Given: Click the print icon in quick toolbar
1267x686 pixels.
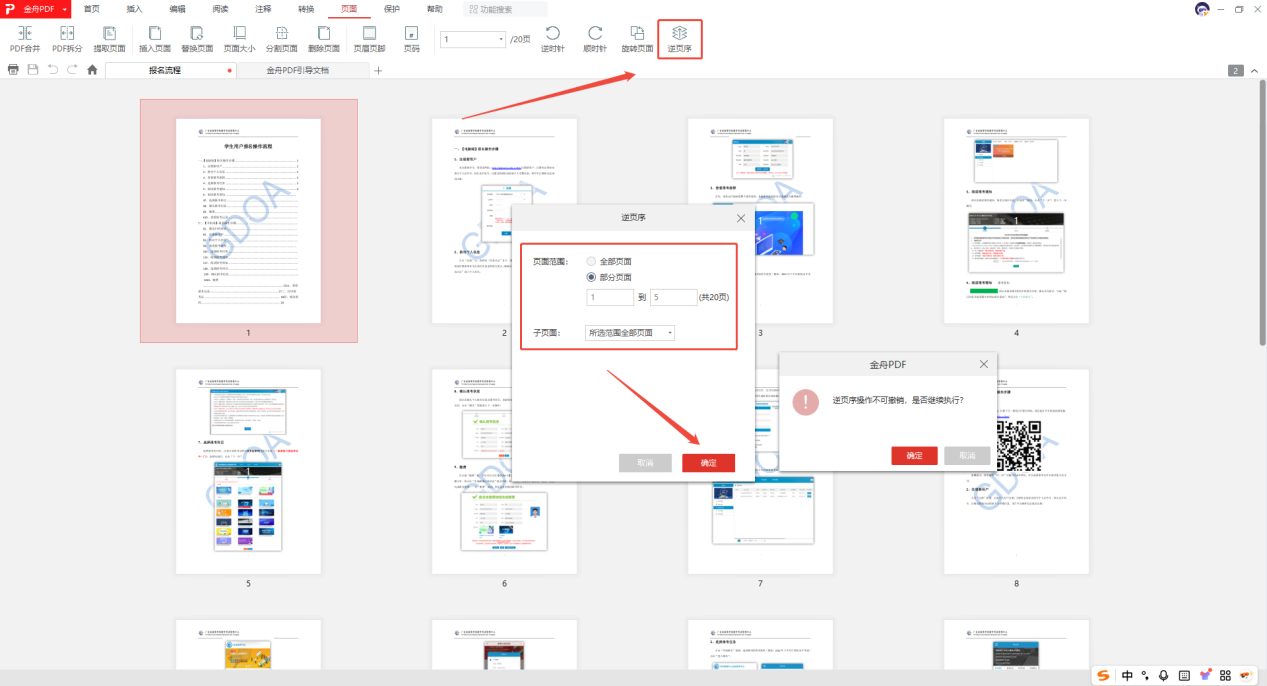Looking at the screenshot, I should click(x=13, y=70).
